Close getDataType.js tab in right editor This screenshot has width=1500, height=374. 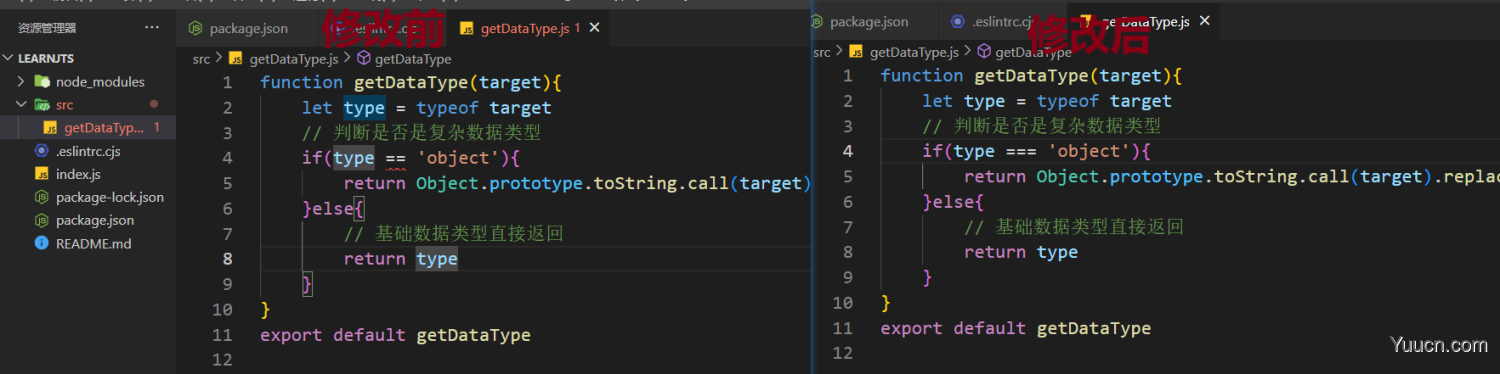coord(1204,21)
